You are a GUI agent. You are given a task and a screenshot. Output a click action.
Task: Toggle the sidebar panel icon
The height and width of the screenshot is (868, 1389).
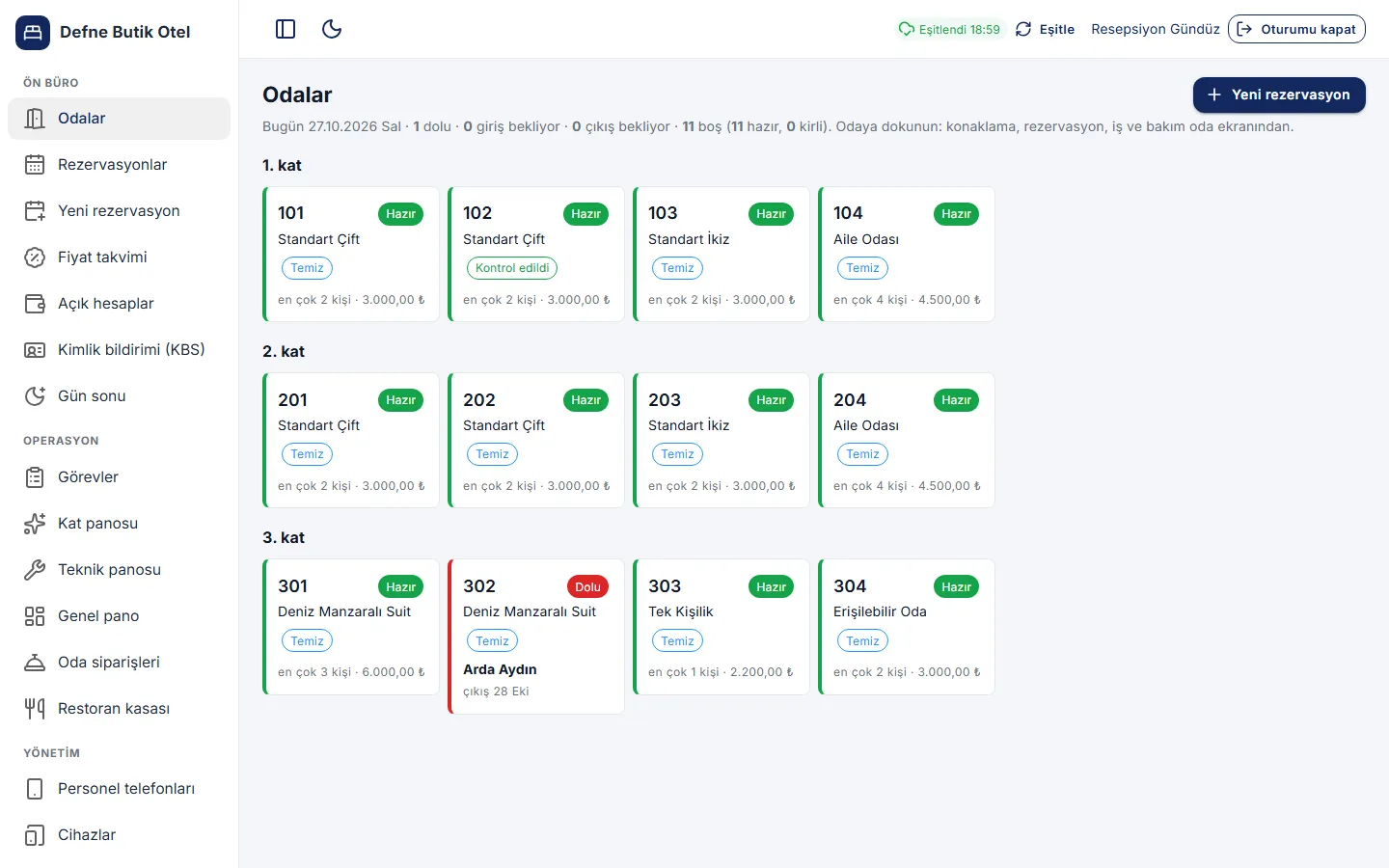tap(286, 29)
